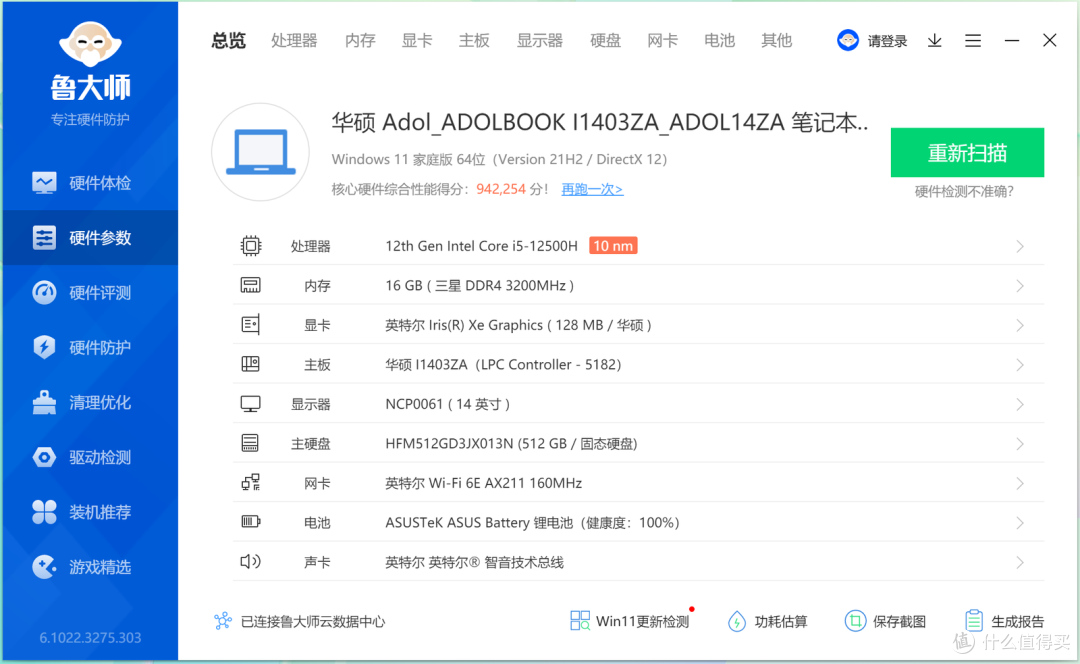Viewport: 1080px width, 664px height.
Task: Click the network card icon
Action: click(x=251, y=482)
